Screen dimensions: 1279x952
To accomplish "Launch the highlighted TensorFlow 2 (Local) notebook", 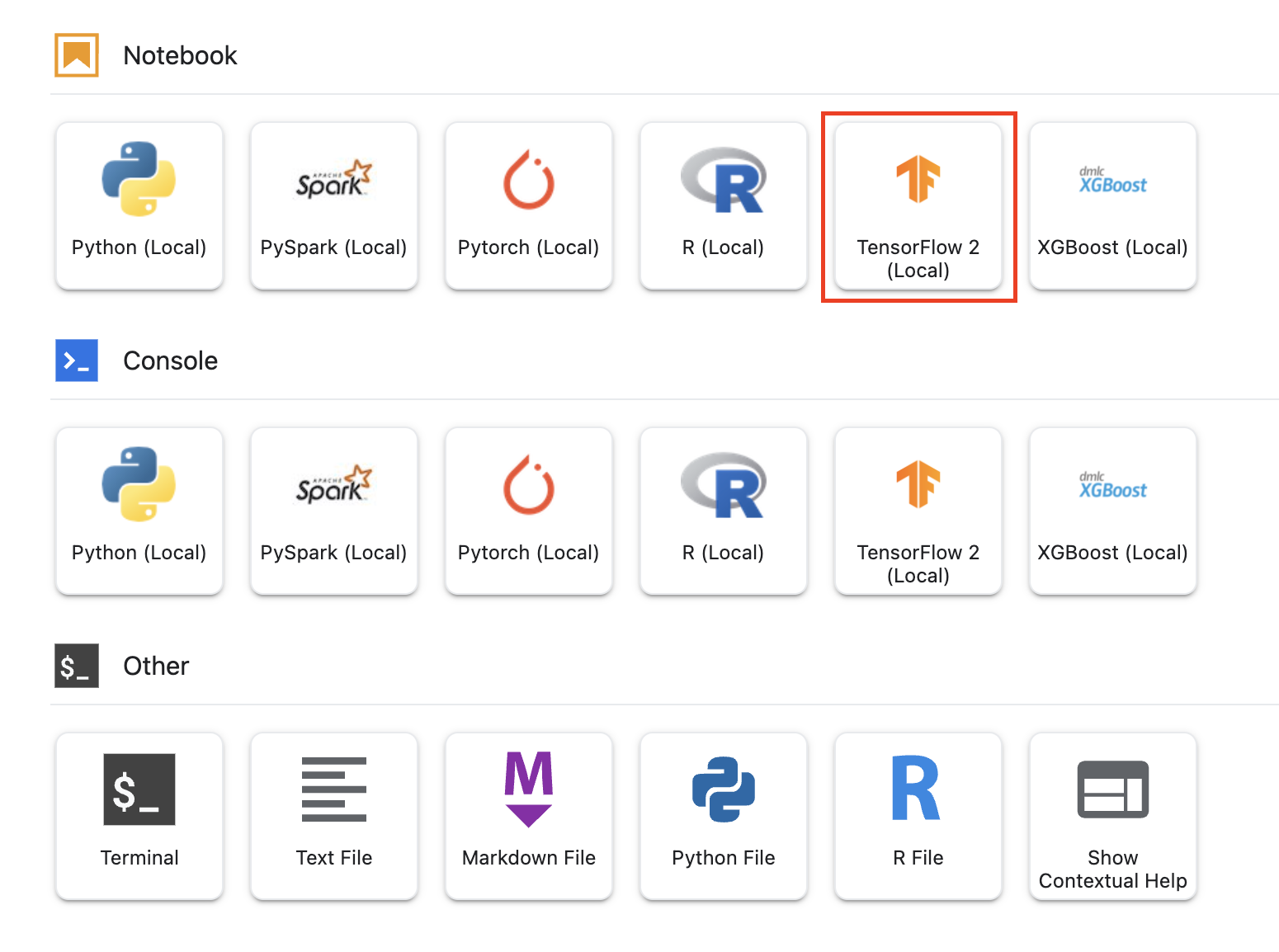I will point(918,206).
